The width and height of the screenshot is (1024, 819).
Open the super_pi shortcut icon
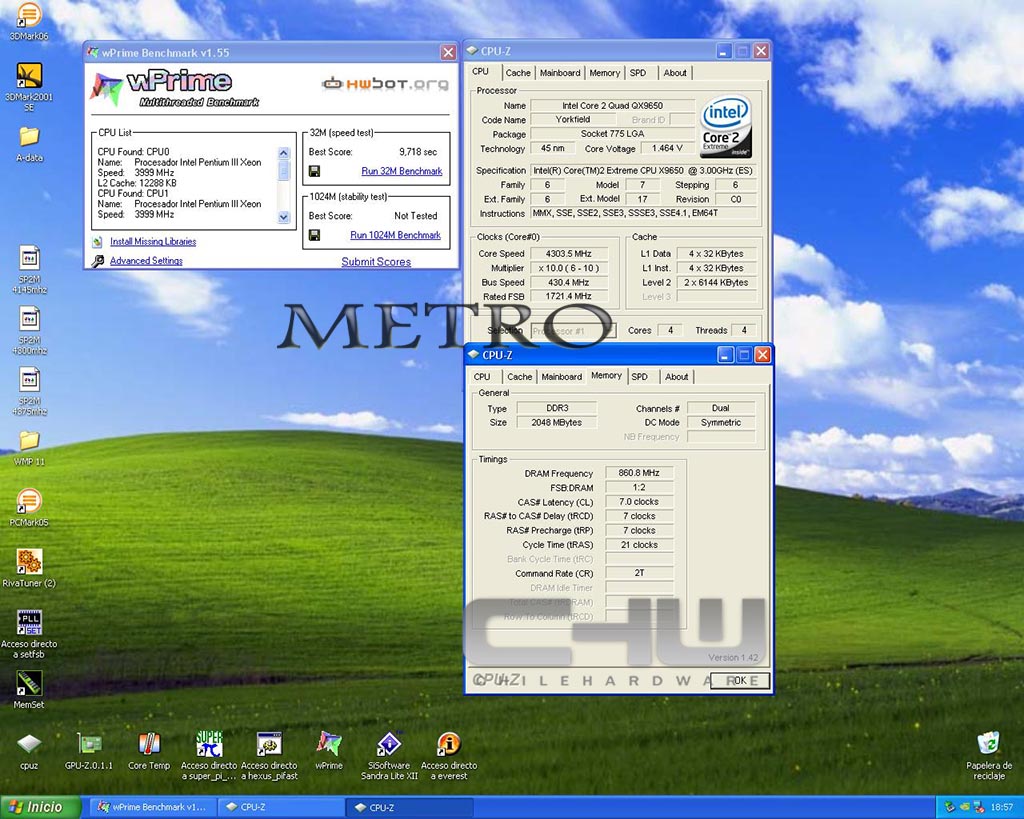coord(209,744)
